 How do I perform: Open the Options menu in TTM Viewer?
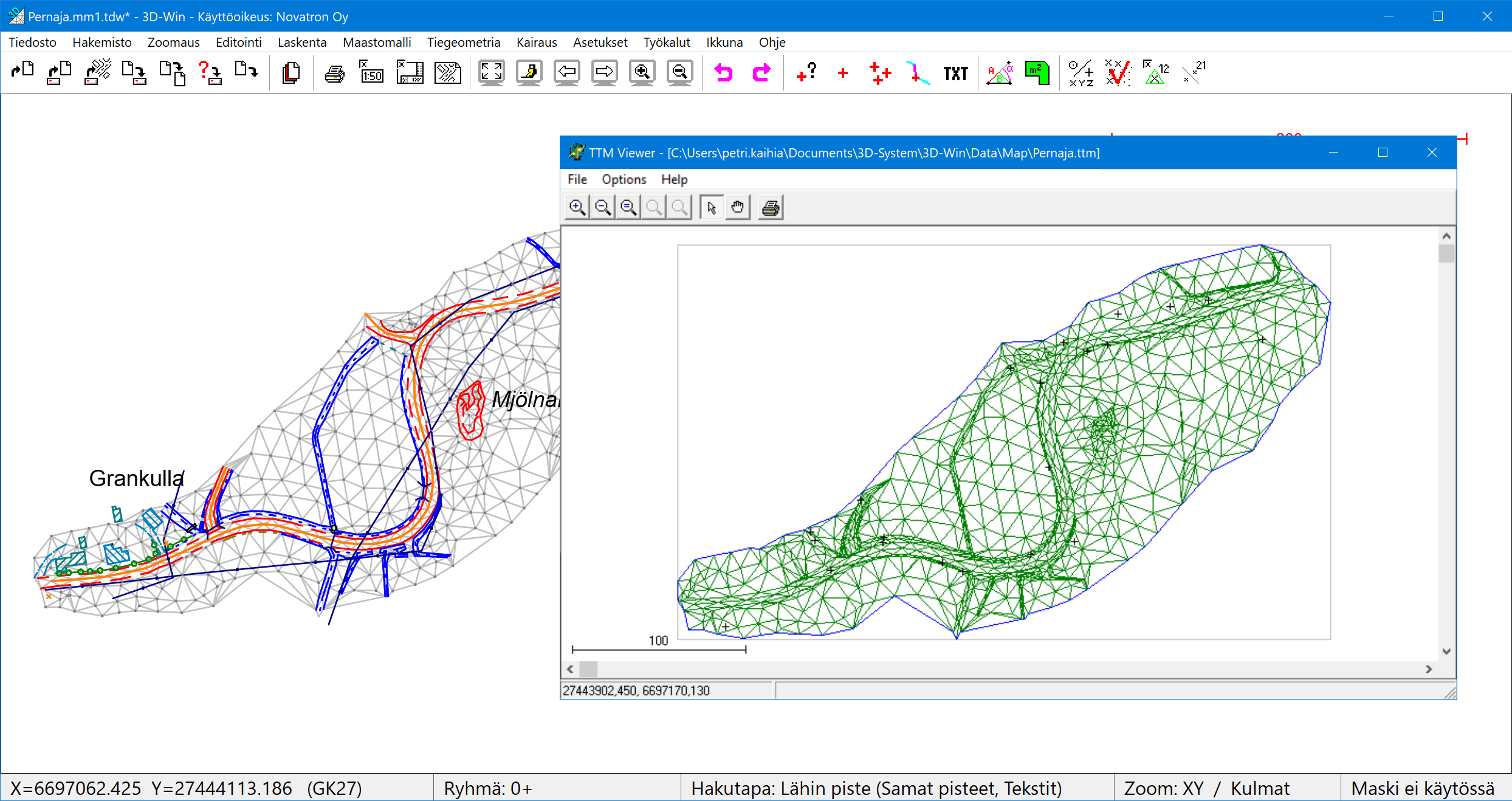[624, 179]
